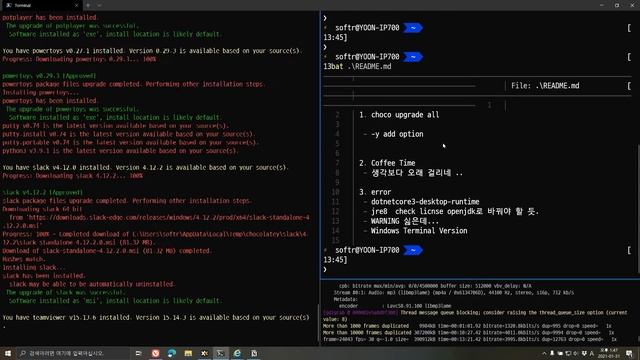The height and width of the screenshot is (360, 640).
Task: Click the left pane vertical scrollbar
Action: tap(318, 322)
